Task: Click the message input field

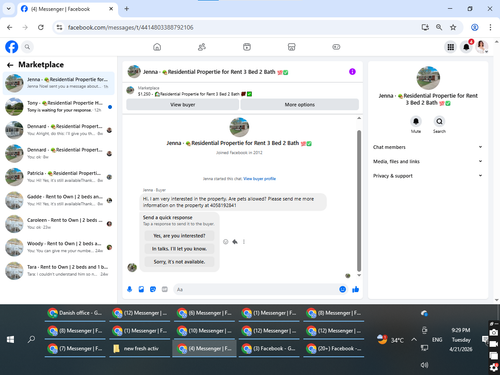Action: (x=256, y=289)
